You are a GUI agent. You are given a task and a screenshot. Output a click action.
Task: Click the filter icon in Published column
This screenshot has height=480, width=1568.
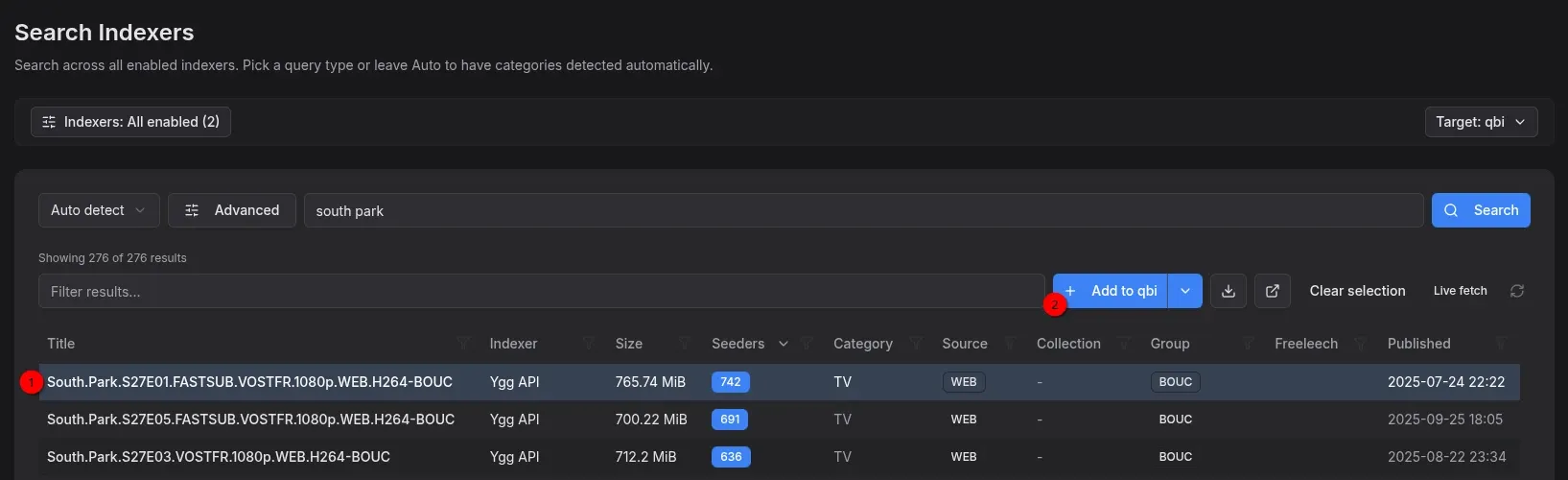pyautogui.click(x=1502, y=344)
